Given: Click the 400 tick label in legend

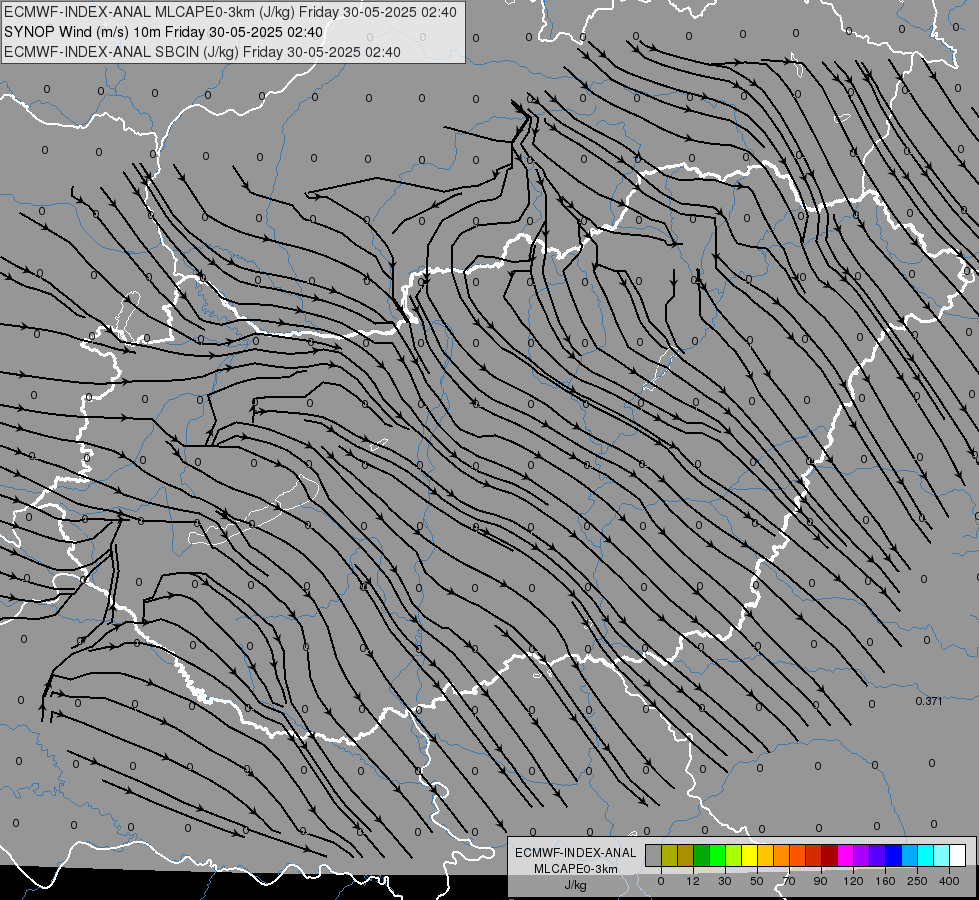Looking at the screenshot, I should coord(949,881).
